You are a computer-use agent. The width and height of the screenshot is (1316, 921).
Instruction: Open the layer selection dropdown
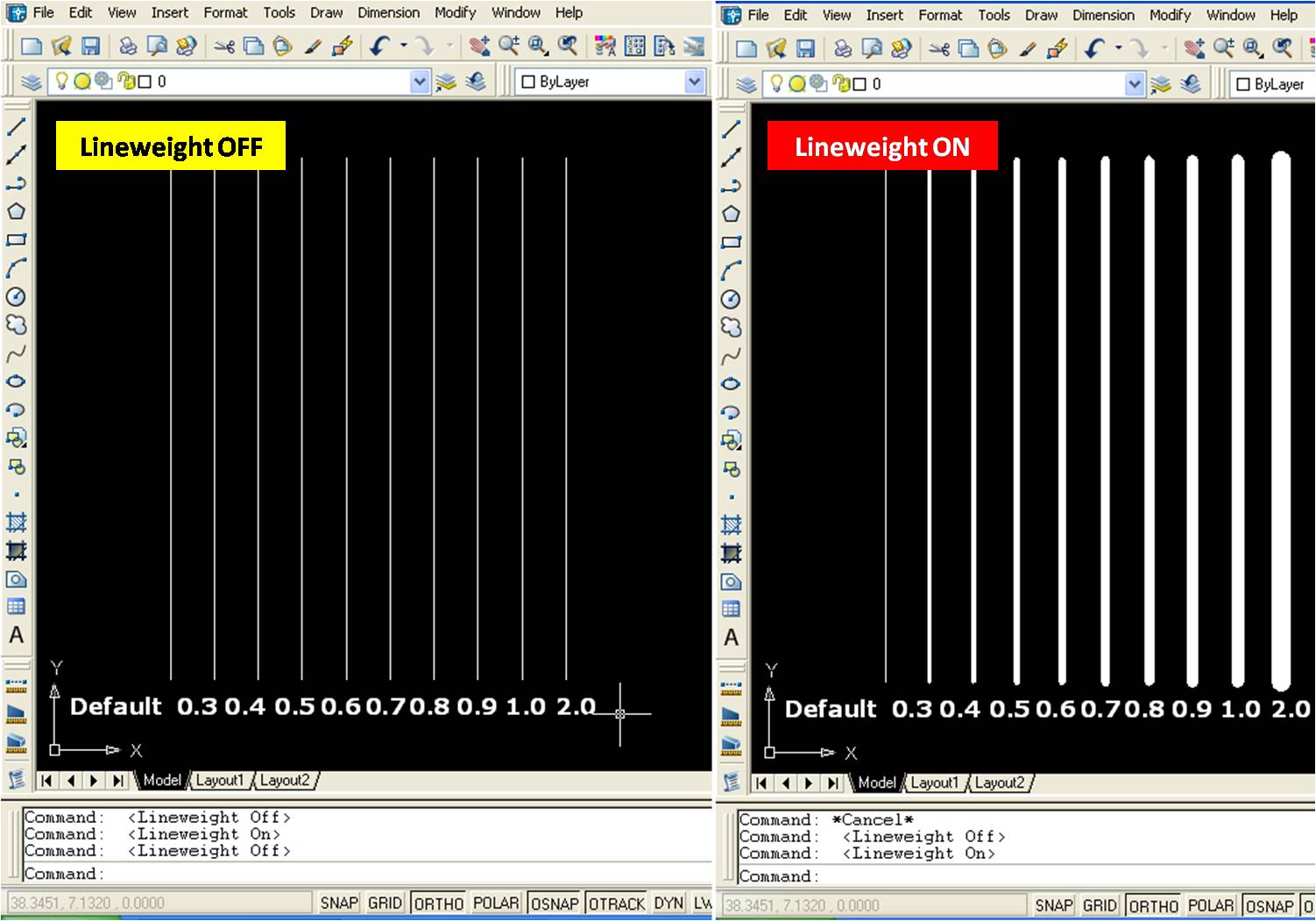(420, 81)
